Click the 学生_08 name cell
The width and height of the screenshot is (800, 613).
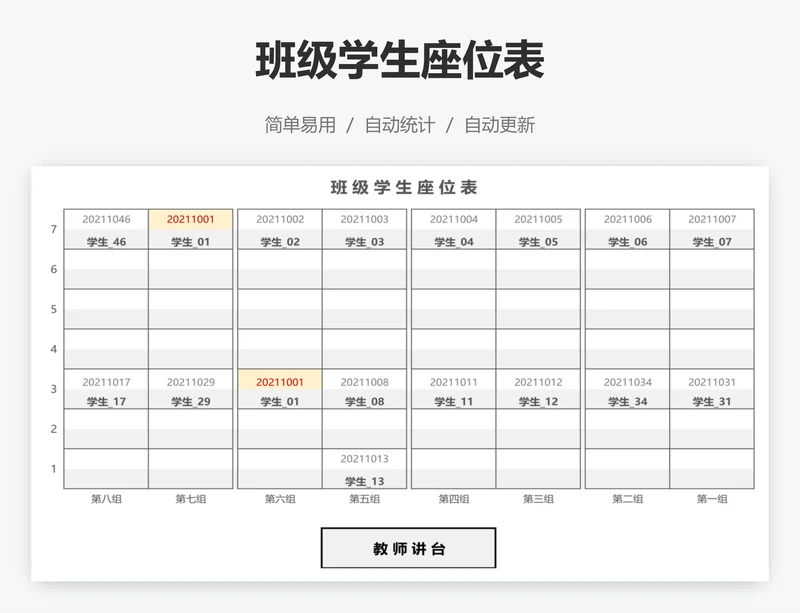(364, 399)
